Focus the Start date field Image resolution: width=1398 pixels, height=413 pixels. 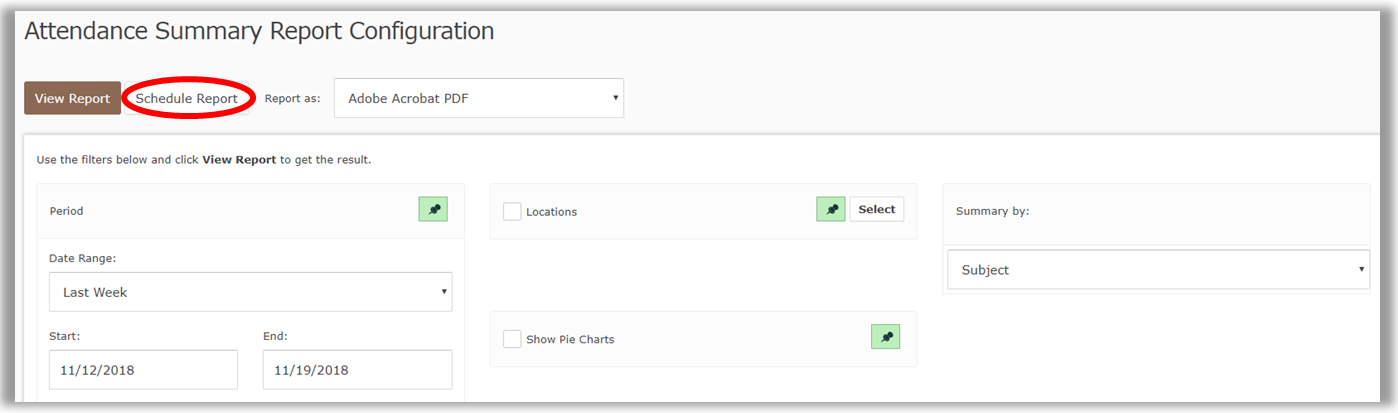click(x=143, y=369)
